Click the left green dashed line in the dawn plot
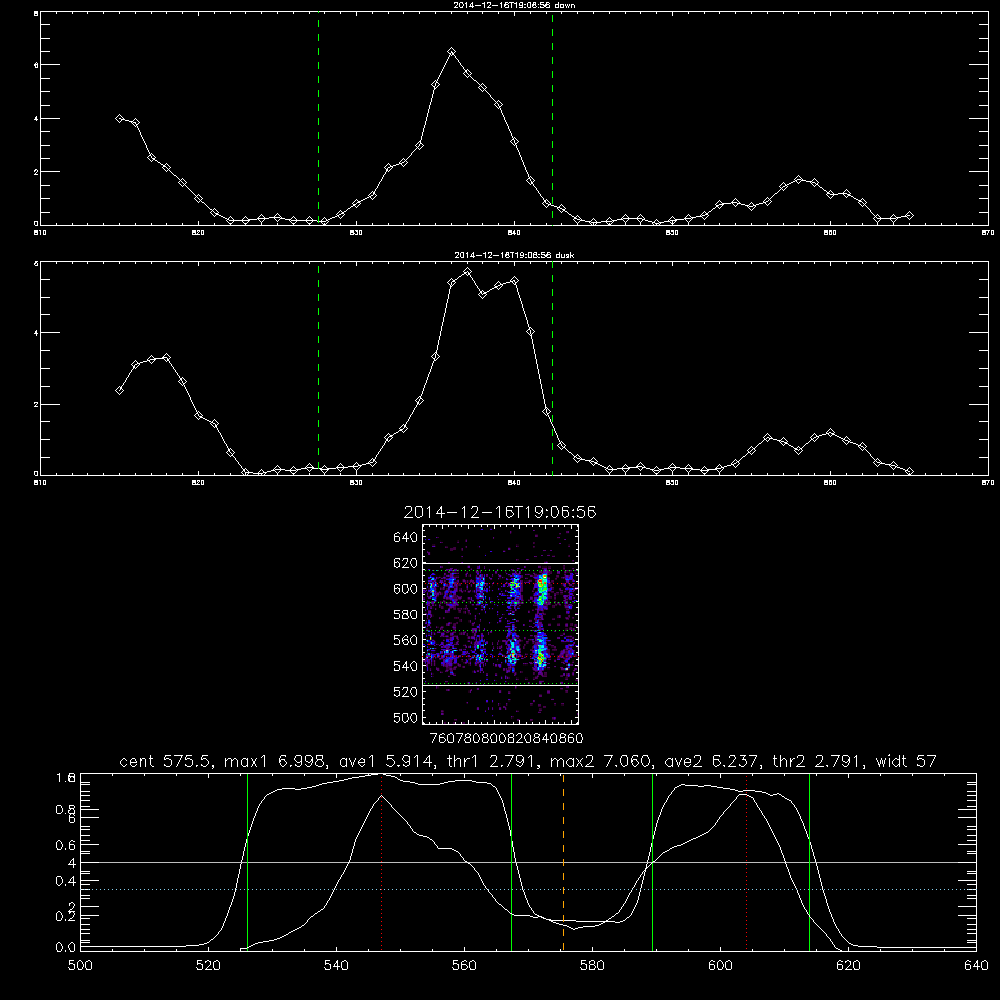The image size is (1000, 1000). pyautogui.click(x=318, y=118)
